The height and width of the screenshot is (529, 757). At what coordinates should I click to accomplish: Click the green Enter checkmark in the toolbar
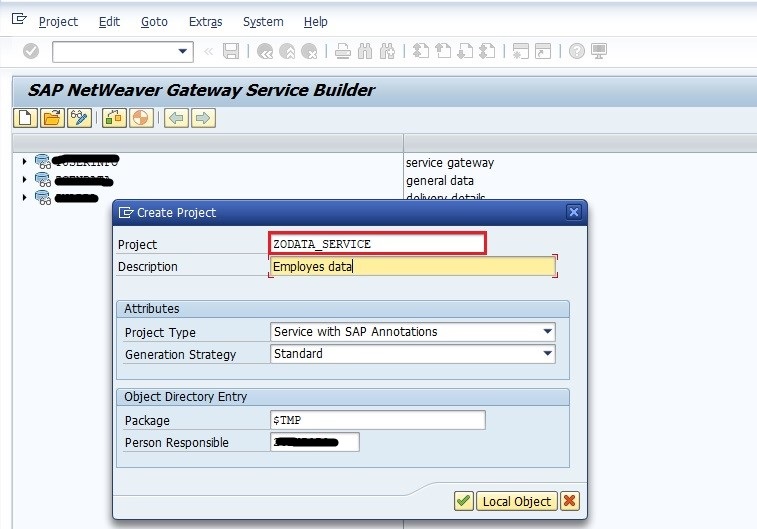point(31,51)
